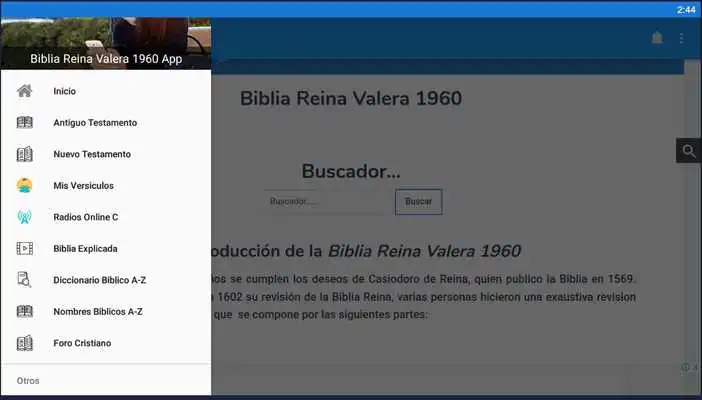Click the radio antenna icon for Radios Online
Viewport: 702px width, 400px height.
click(25, 217)
